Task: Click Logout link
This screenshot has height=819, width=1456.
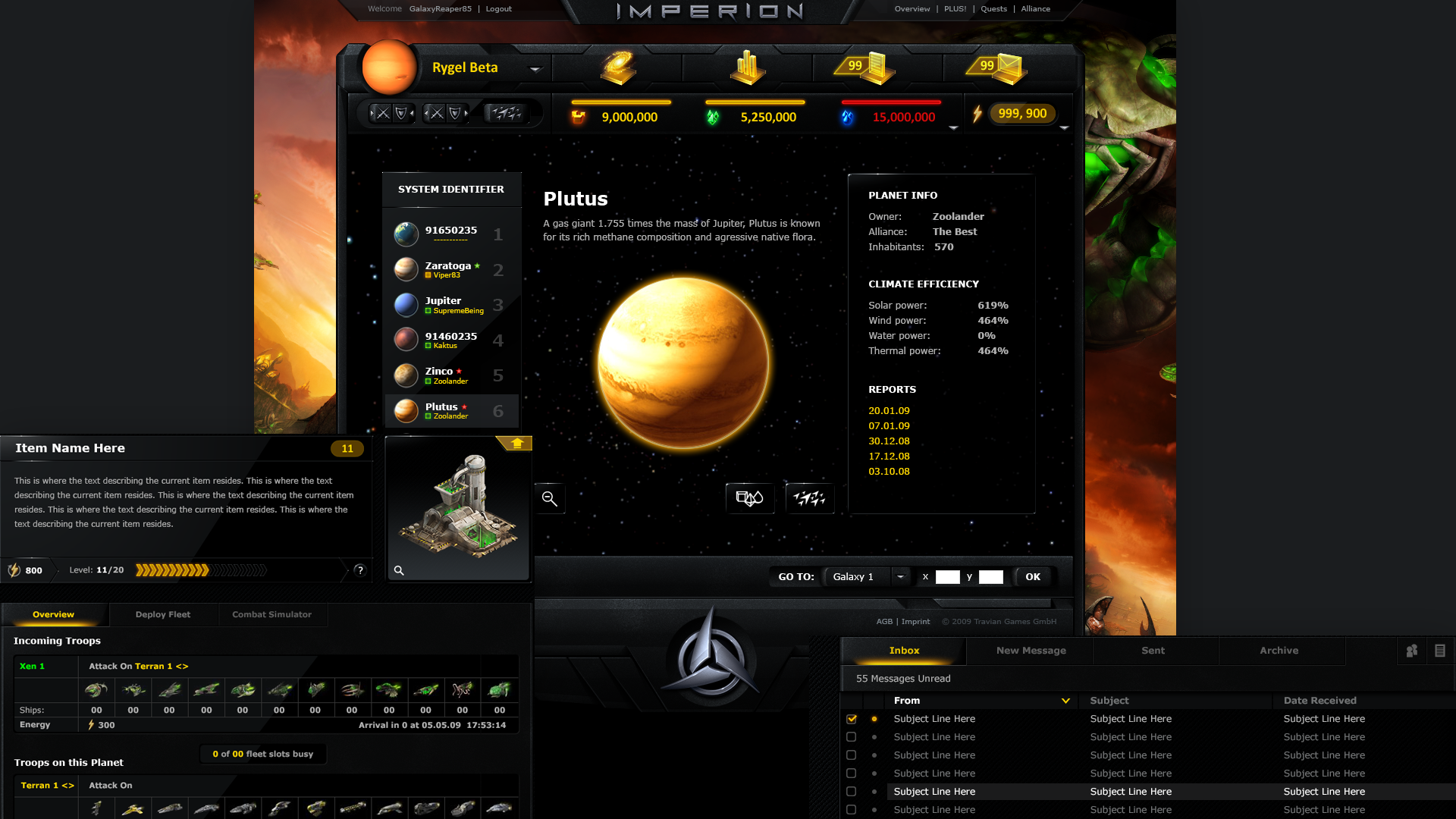Action: point(499,9)
